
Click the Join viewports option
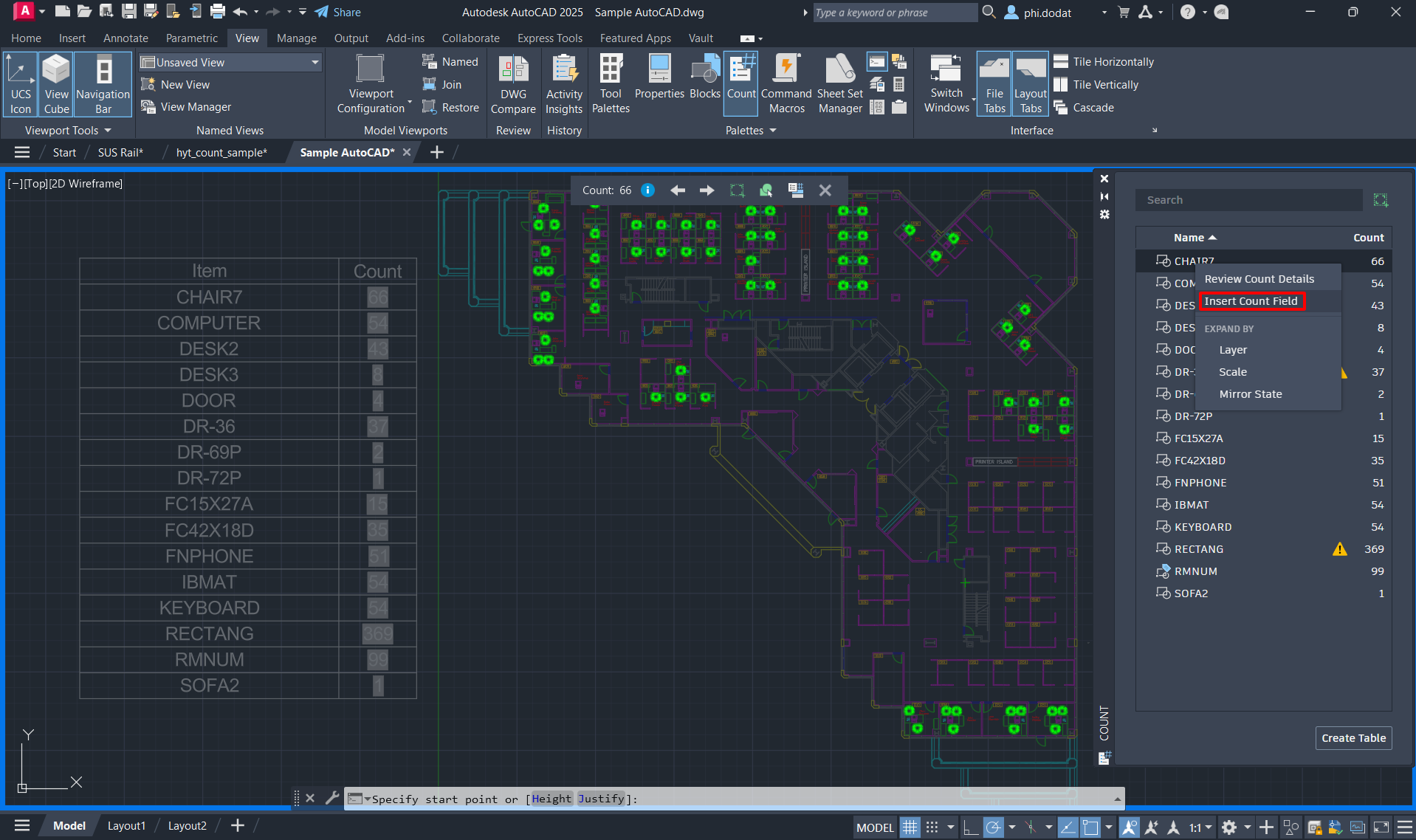[442, 85]
